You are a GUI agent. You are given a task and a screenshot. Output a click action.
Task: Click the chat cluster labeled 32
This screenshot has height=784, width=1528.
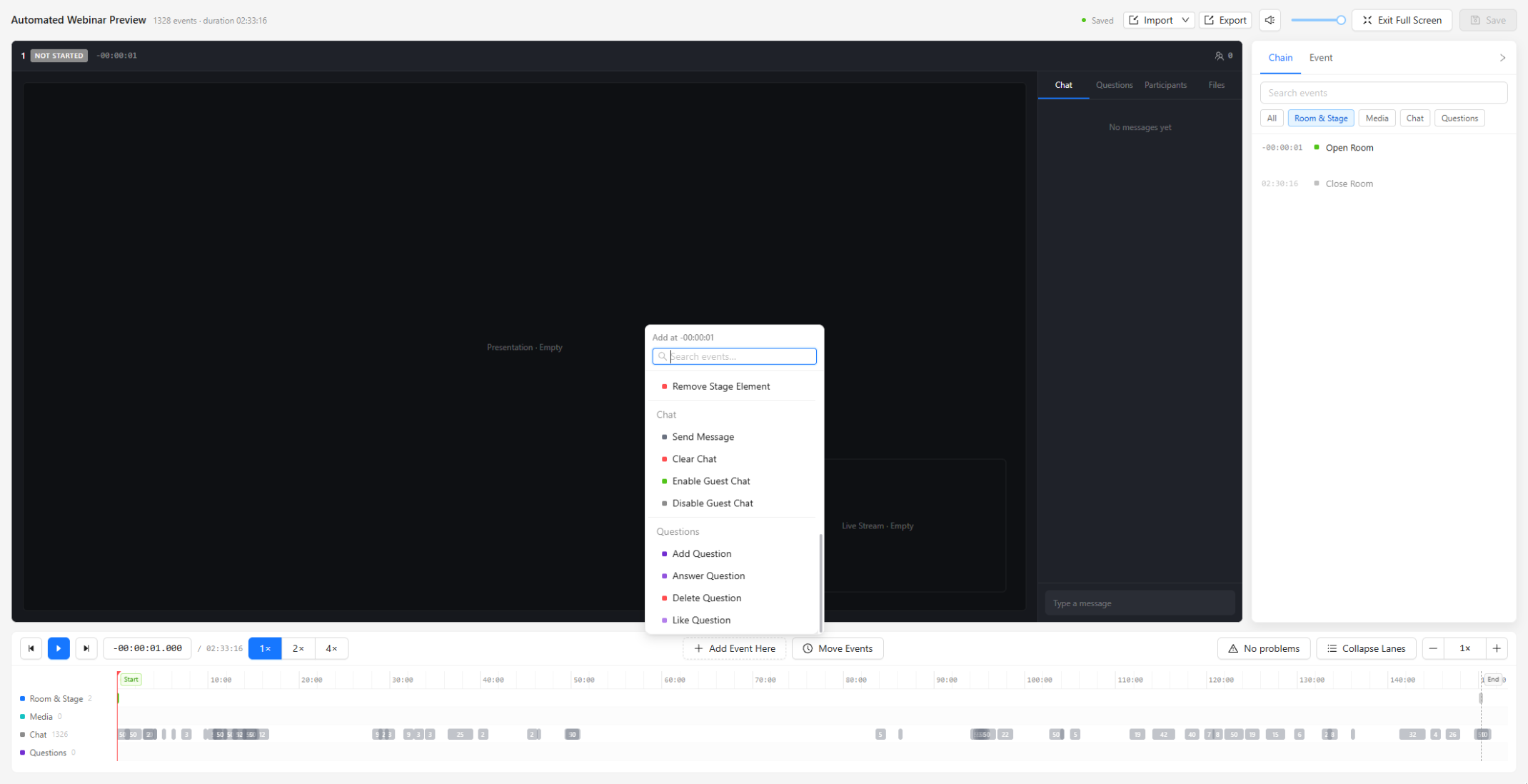click(x=1412, y=735)
